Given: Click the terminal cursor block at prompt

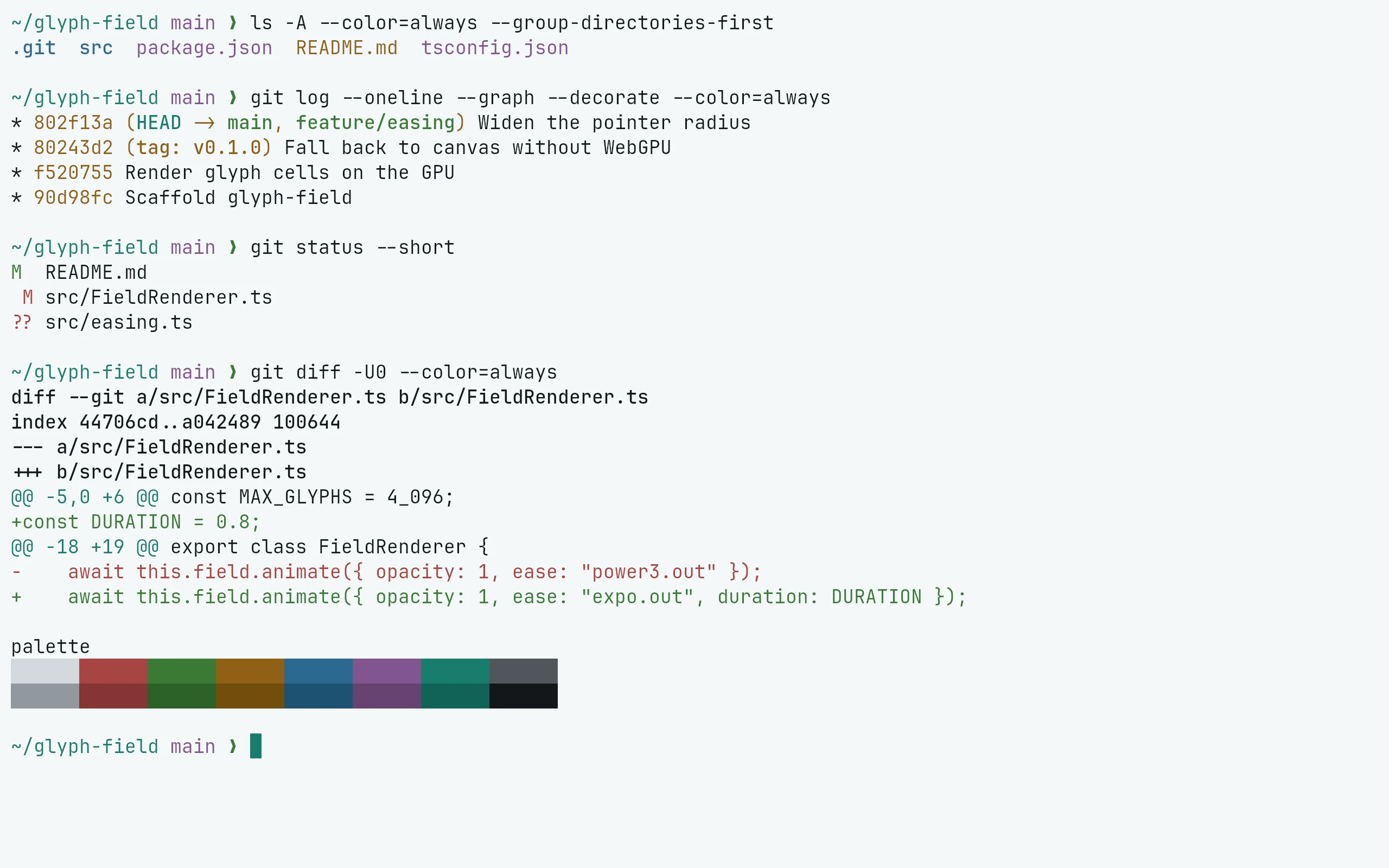Looking at the screenshot, I should (x=256, y=746).
